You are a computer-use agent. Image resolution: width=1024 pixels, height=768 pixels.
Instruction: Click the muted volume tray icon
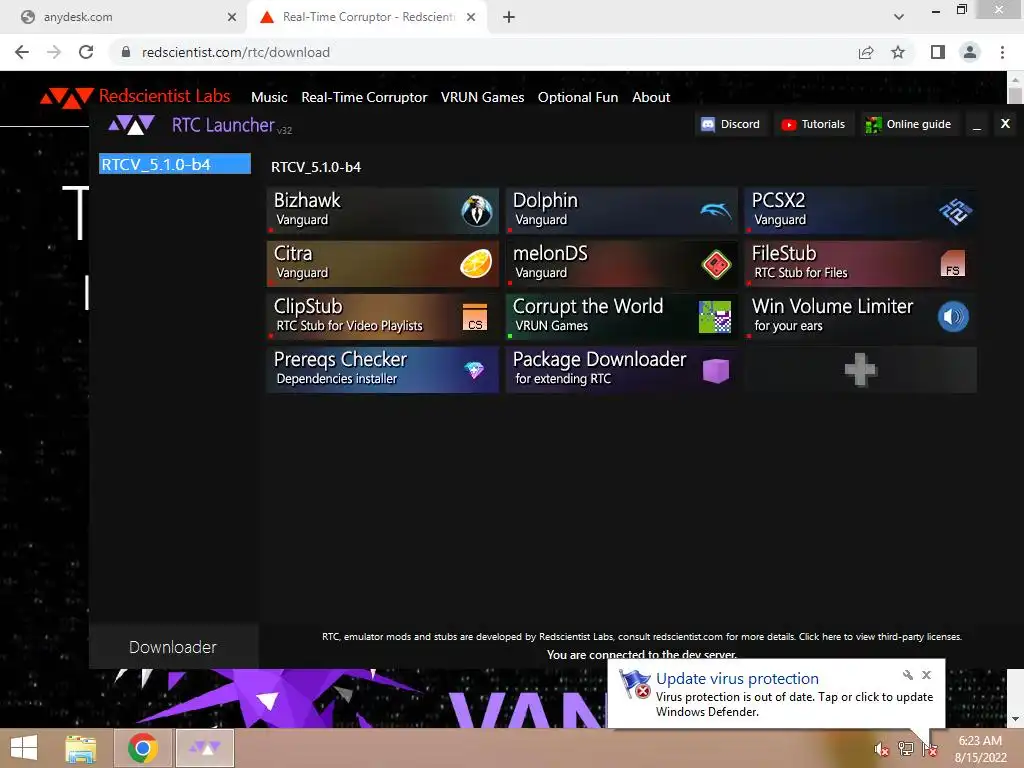[881, 749]
